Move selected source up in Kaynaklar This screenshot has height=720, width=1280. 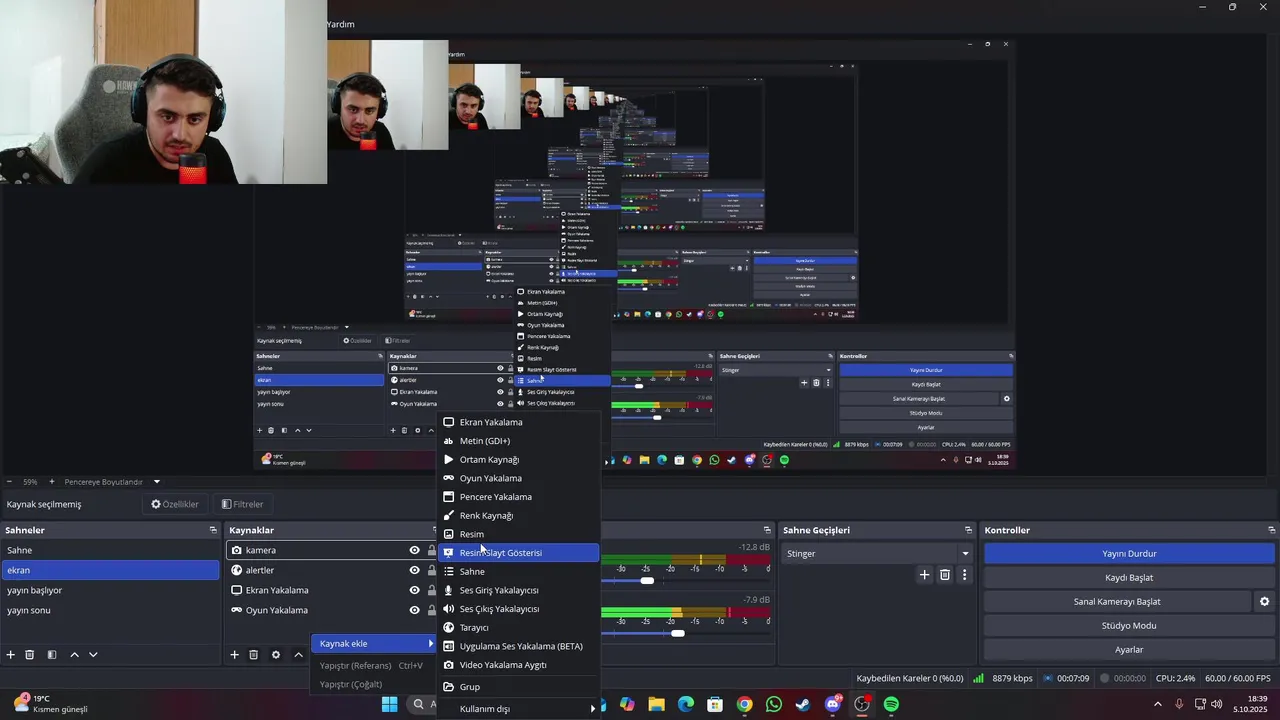tap(298, 655)
